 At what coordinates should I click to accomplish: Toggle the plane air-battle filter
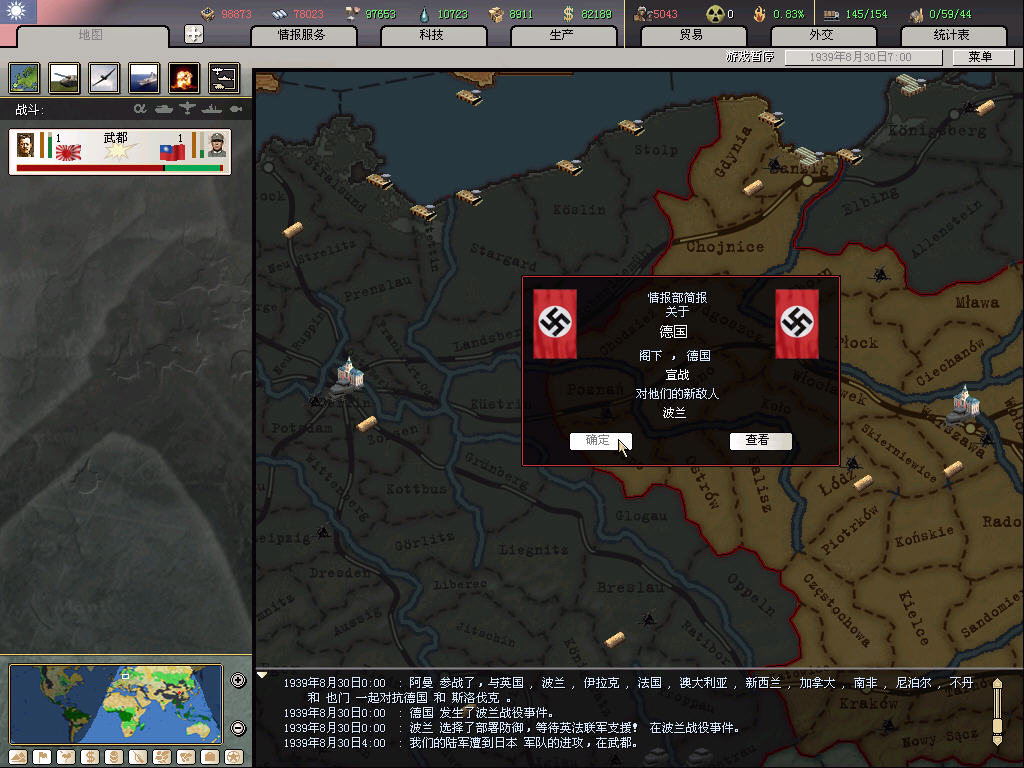187,108
